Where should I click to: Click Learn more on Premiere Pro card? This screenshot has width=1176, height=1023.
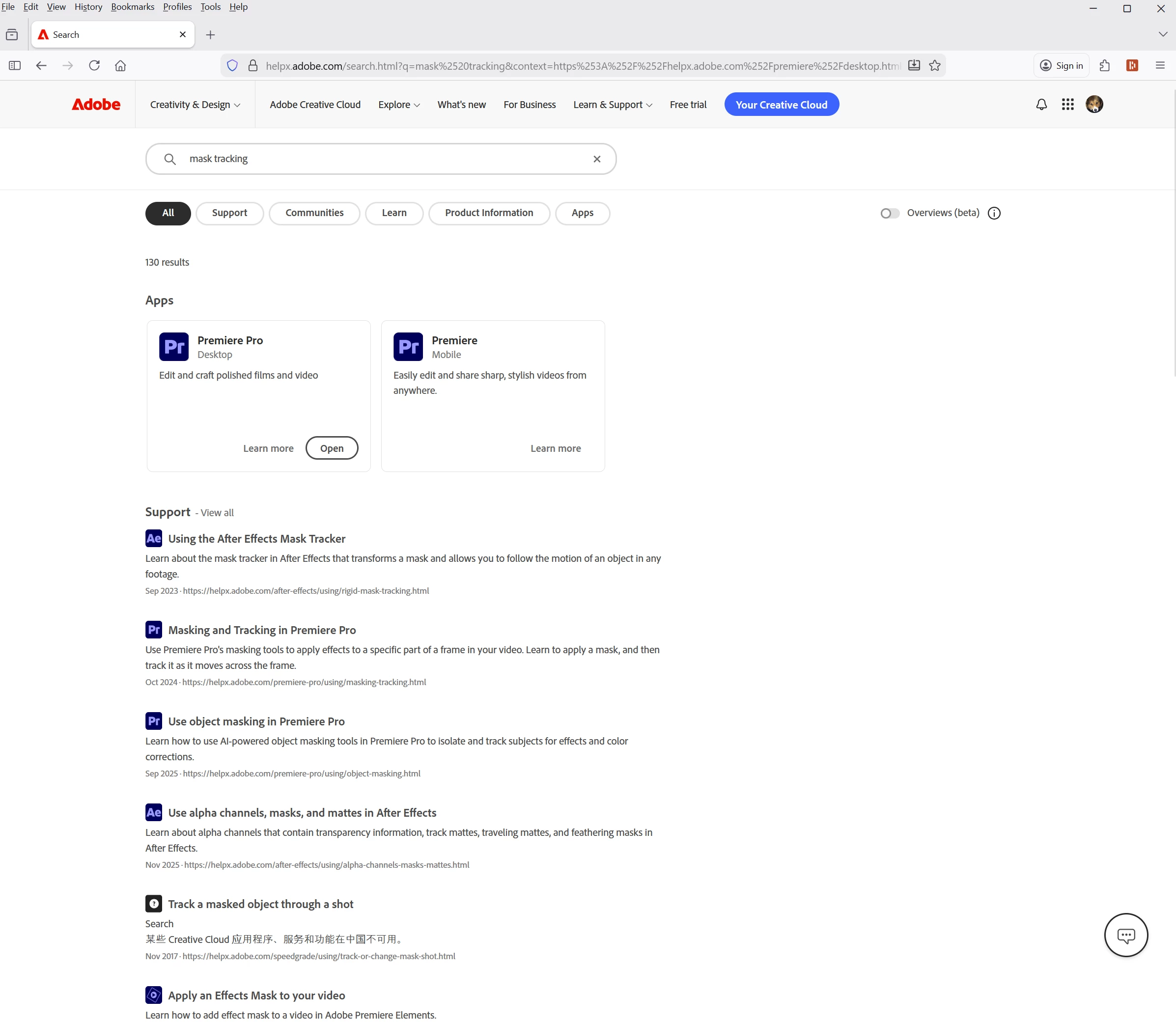click(x=268, y=449)
